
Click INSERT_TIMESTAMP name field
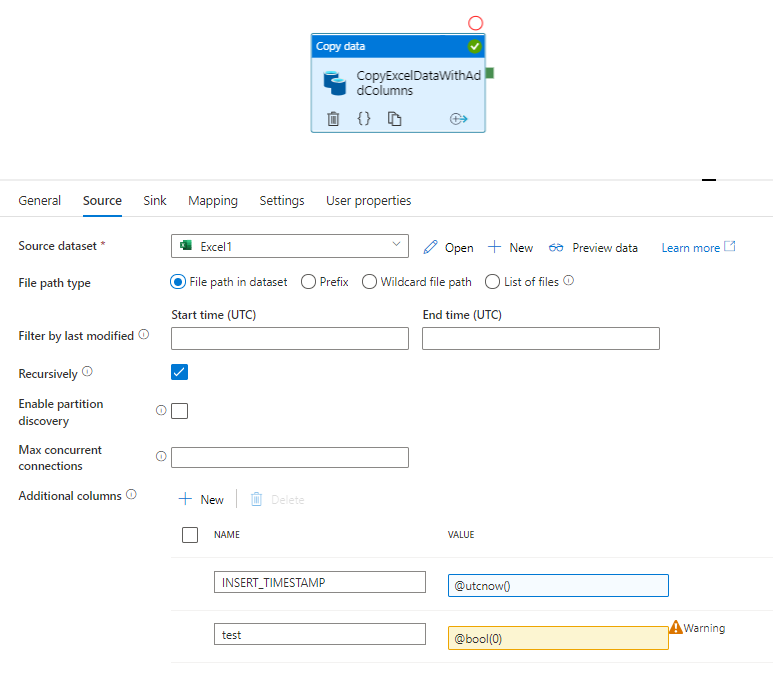320,582
